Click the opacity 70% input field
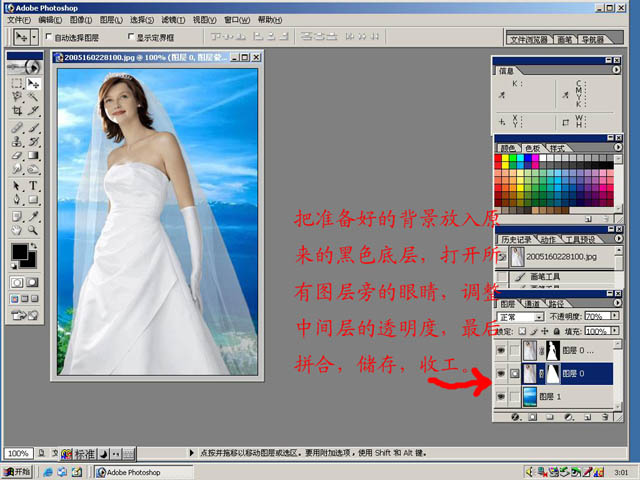Screen dimensions: 640x480 (598, 316)
